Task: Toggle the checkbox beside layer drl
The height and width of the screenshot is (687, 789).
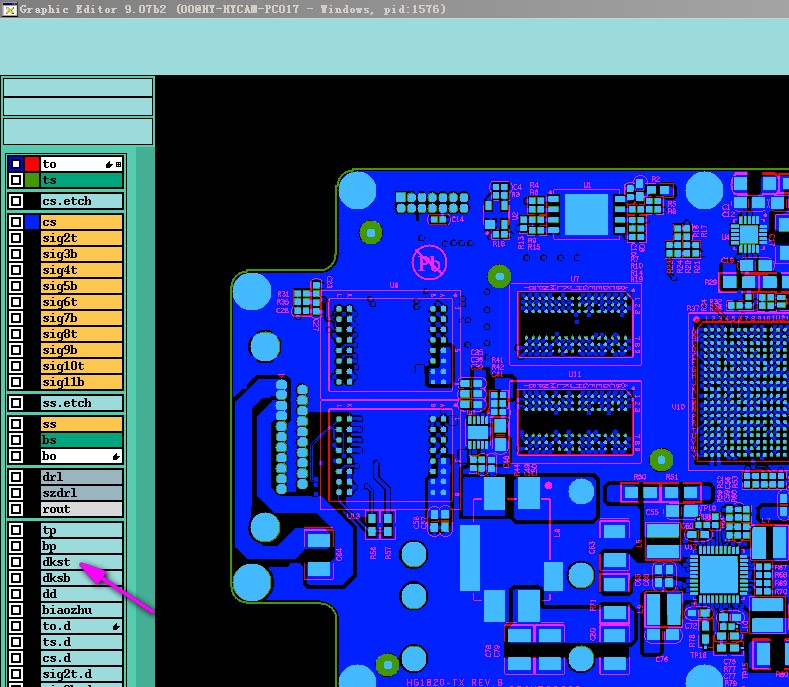Action: pyautogui.click(x=16, y=477)
